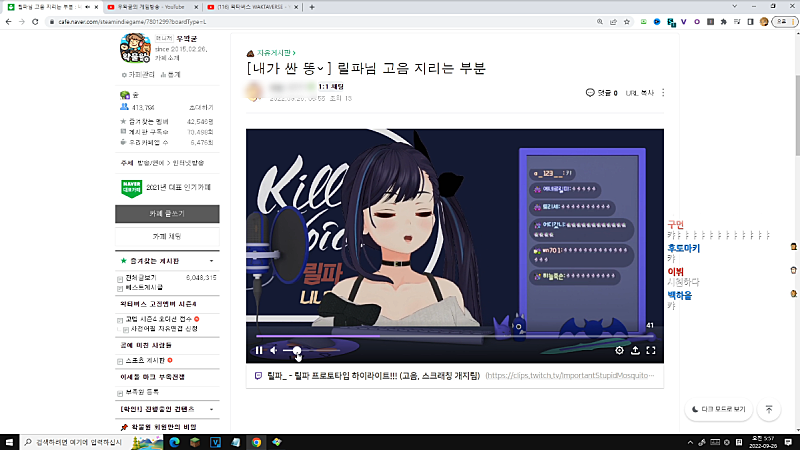Open clip settings gear icon

619,350
